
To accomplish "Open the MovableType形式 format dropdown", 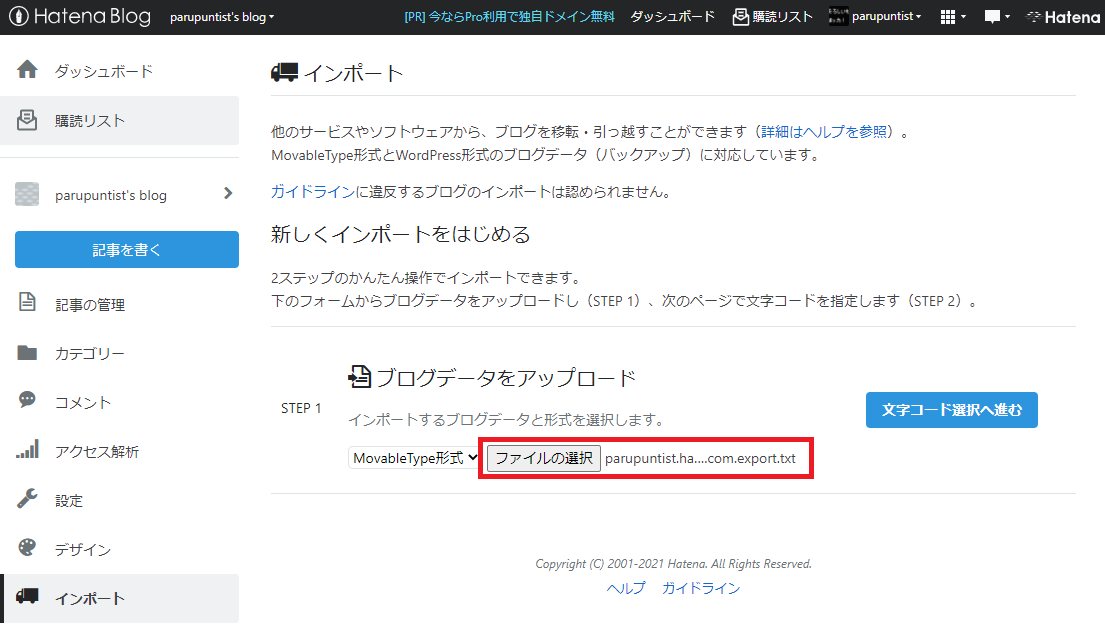I will (x=414, y=458).
